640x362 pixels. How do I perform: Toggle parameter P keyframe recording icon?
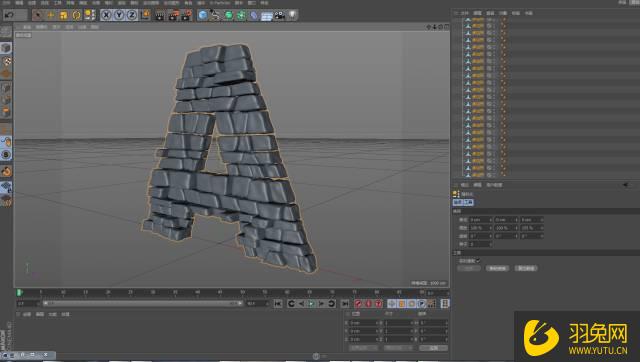point(422,304)
